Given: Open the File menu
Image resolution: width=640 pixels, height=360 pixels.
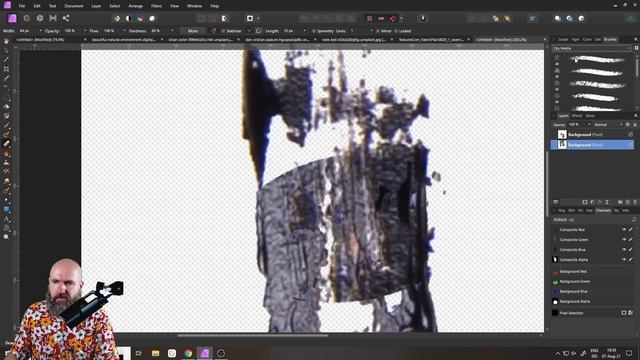Looking at the screenshot, I should click(x=22, y=6).
